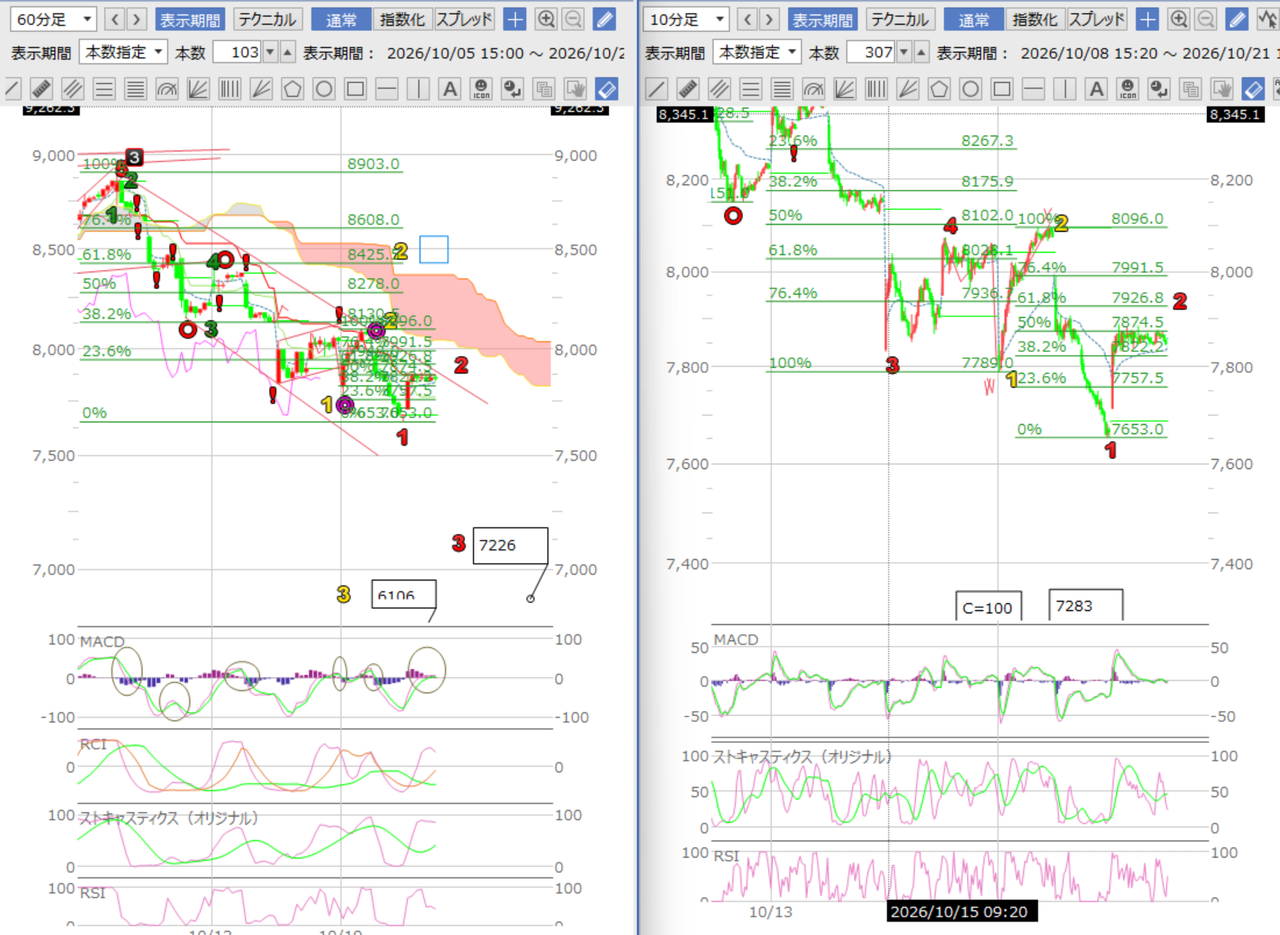This screenshot has height=935, width=1280.
Task: Choose the text A tool in the 60分足 chart
Action: [450, 88]
